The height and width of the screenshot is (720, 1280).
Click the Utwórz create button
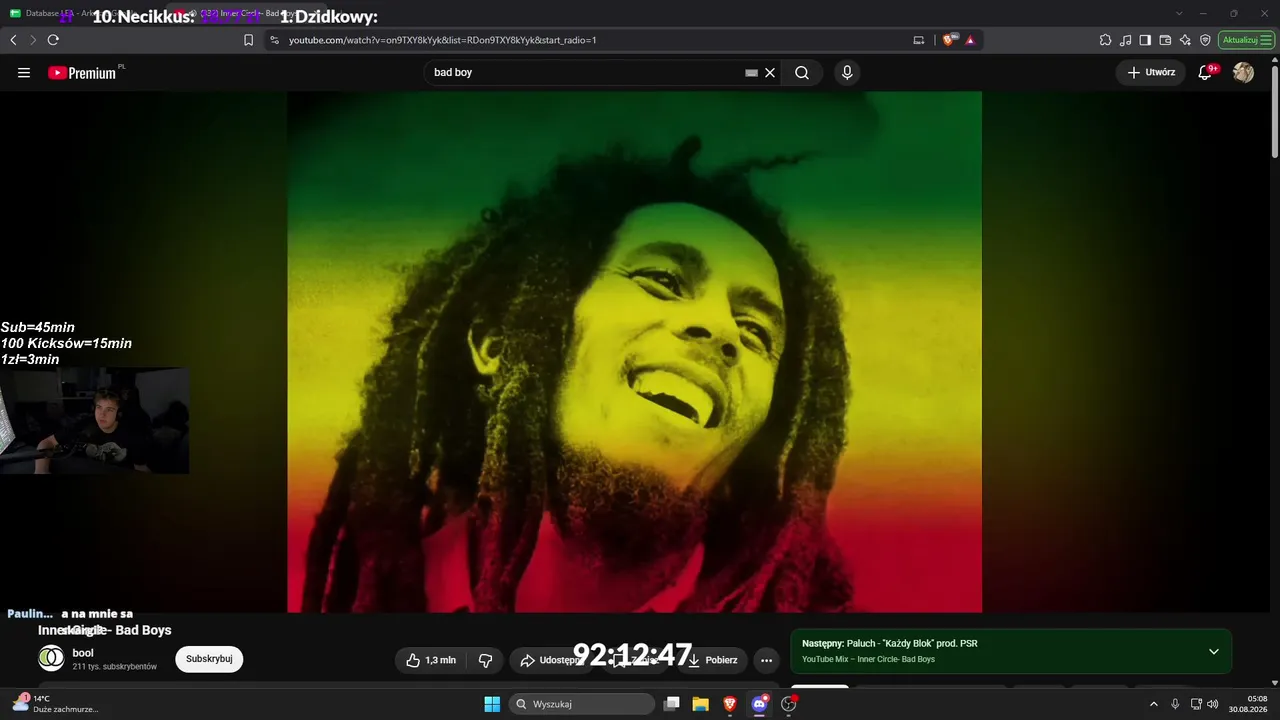pyautogui.click(x=1151, y=72)
